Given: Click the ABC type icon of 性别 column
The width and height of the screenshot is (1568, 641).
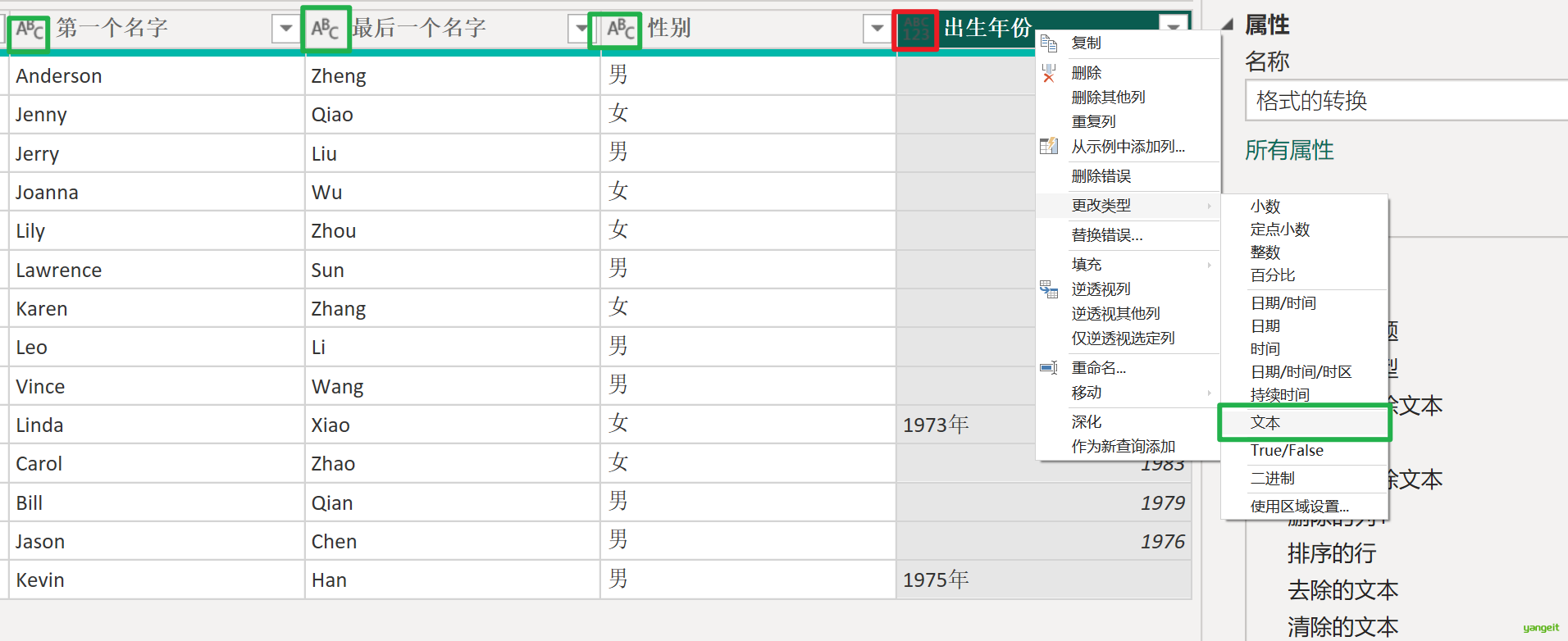Looking at the screenshot, I should point(620,30).
